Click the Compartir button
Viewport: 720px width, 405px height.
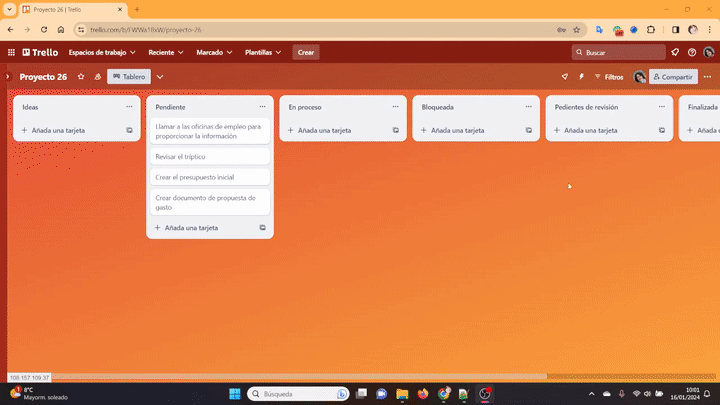673,77
